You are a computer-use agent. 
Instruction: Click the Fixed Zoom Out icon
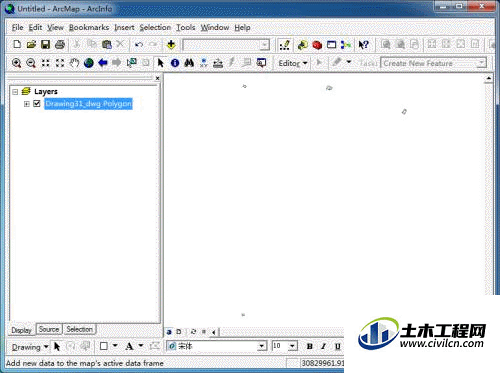(60, 63)
